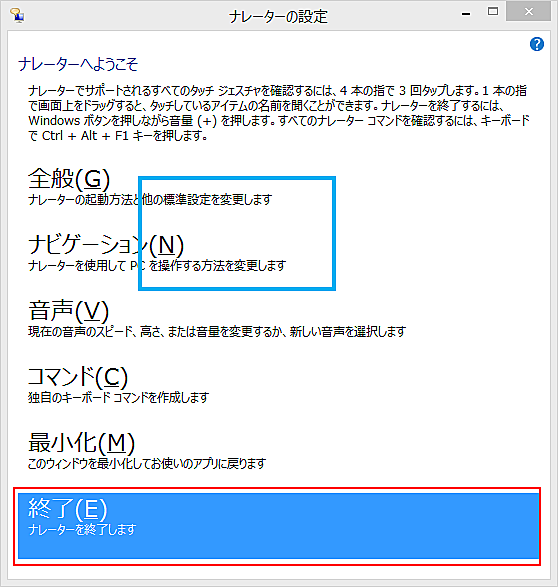This screenshot has height=587, width=558.
Task: Open the コマンド(C) keyboard commands section
Action: point(78,377)
